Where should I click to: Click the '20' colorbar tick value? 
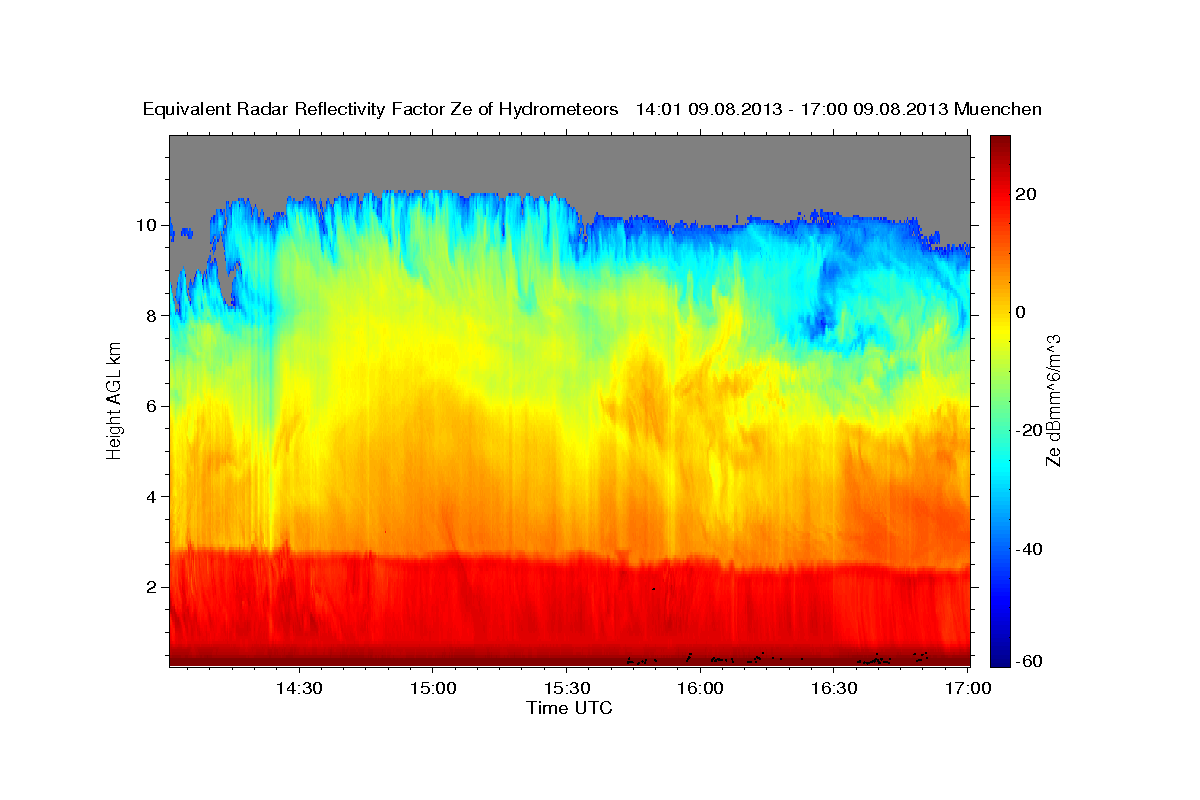pyautogui.click(x=1026, y=194)
